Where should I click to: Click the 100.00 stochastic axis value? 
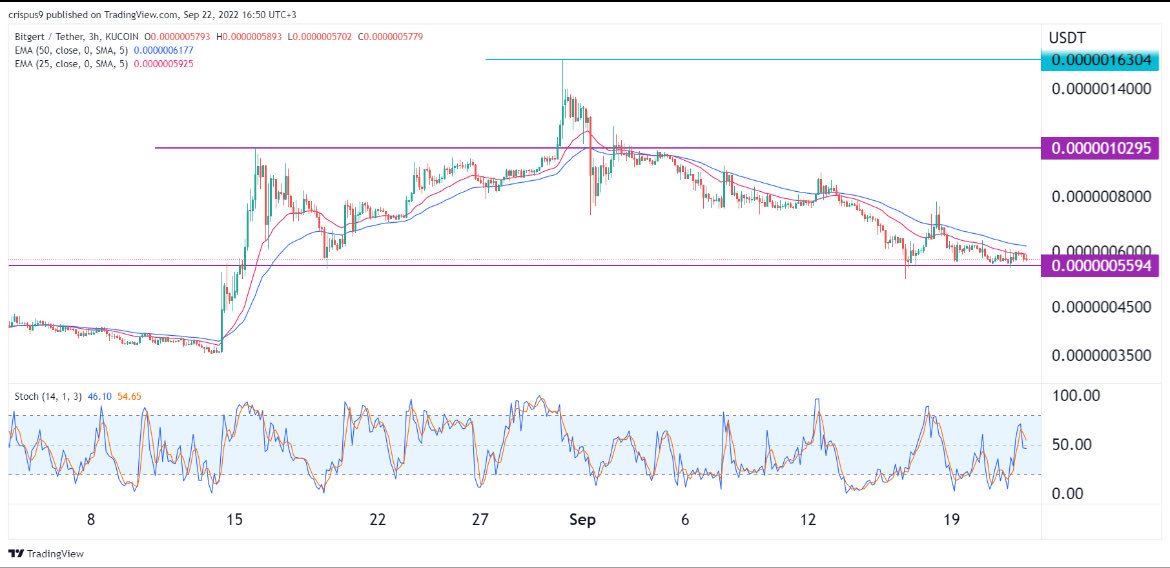1075,395
